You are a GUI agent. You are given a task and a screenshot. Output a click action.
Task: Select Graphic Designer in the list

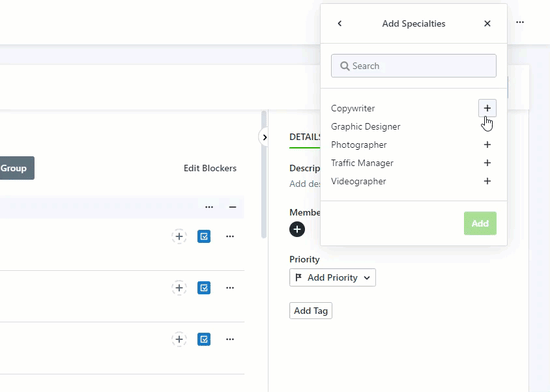pos(365,127)
